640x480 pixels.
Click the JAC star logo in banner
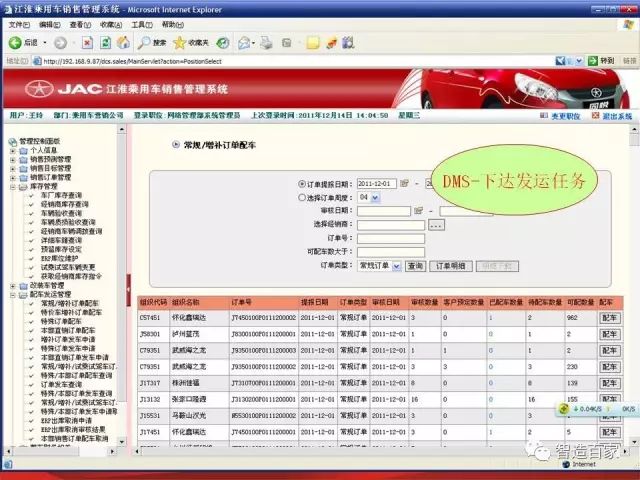coord(39,89)
